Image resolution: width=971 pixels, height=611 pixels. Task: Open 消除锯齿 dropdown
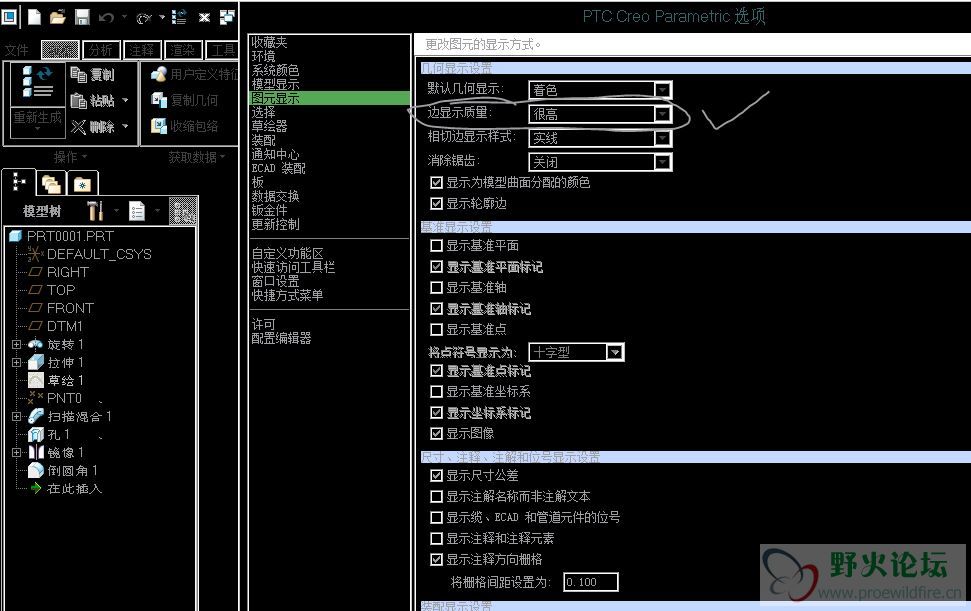663,162
